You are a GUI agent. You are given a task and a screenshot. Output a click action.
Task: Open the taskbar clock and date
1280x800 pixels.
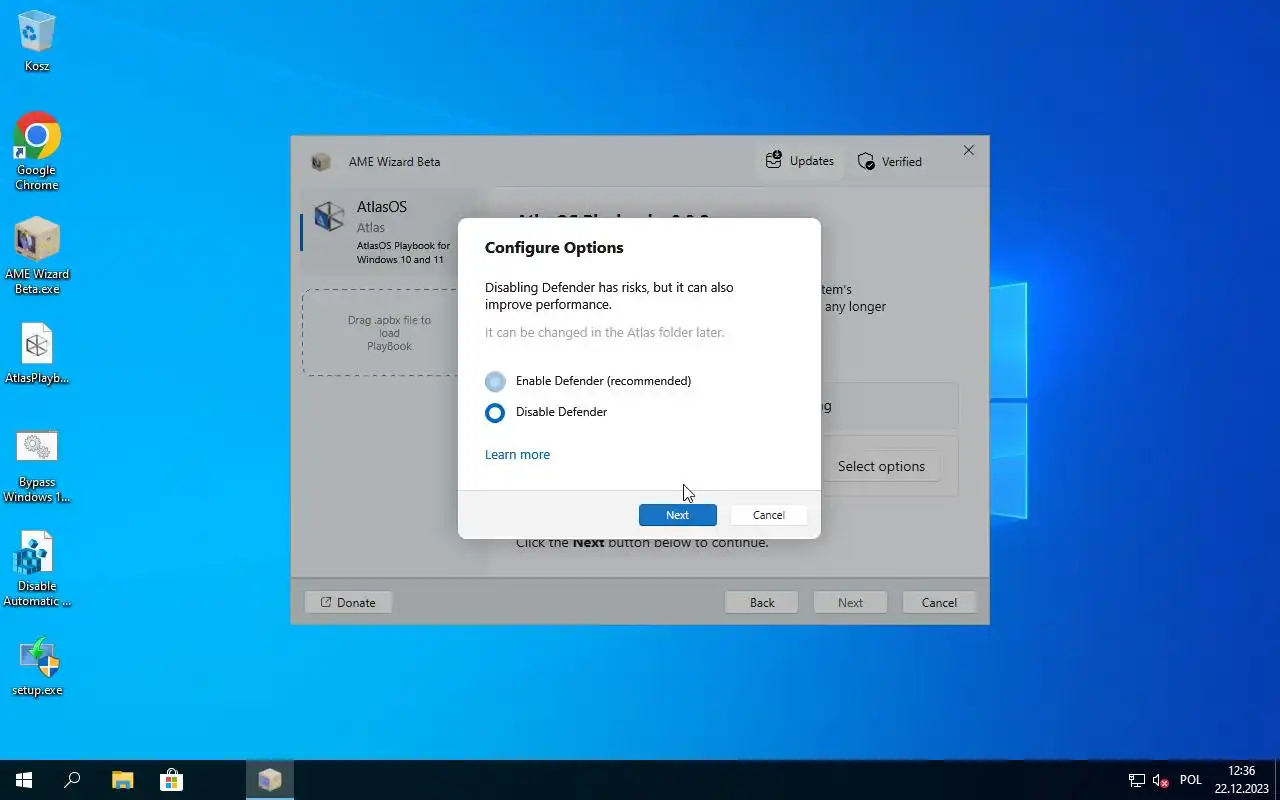[1242, 780]
